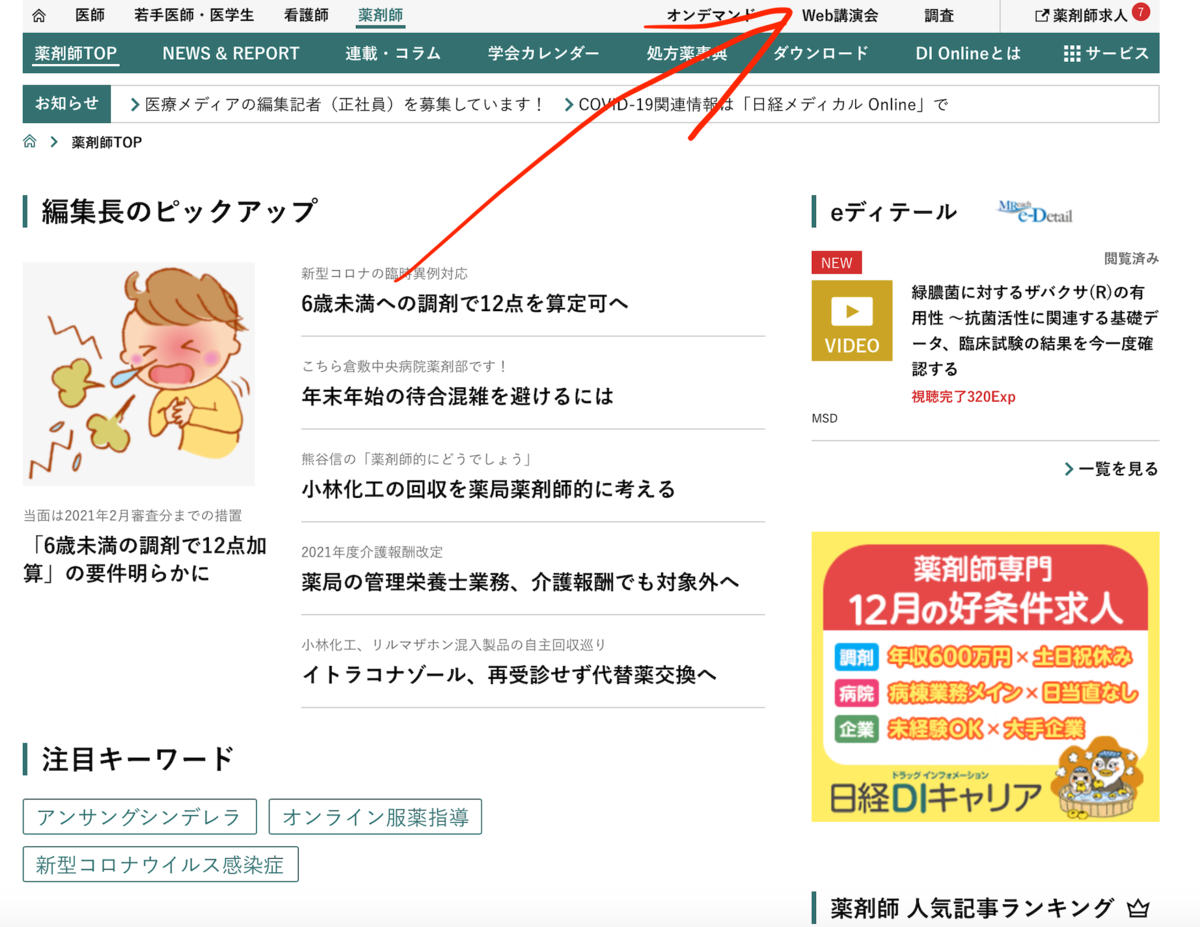Open the 看護師 tab
Screen dimensions: 1200x927
306,16
